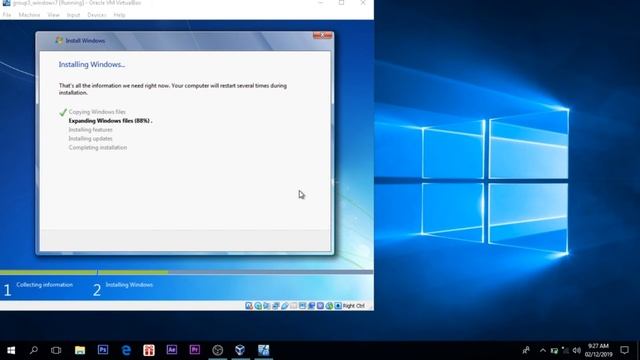
Task: Open File Explorer from the taskbar
Action: click(80, 350)
